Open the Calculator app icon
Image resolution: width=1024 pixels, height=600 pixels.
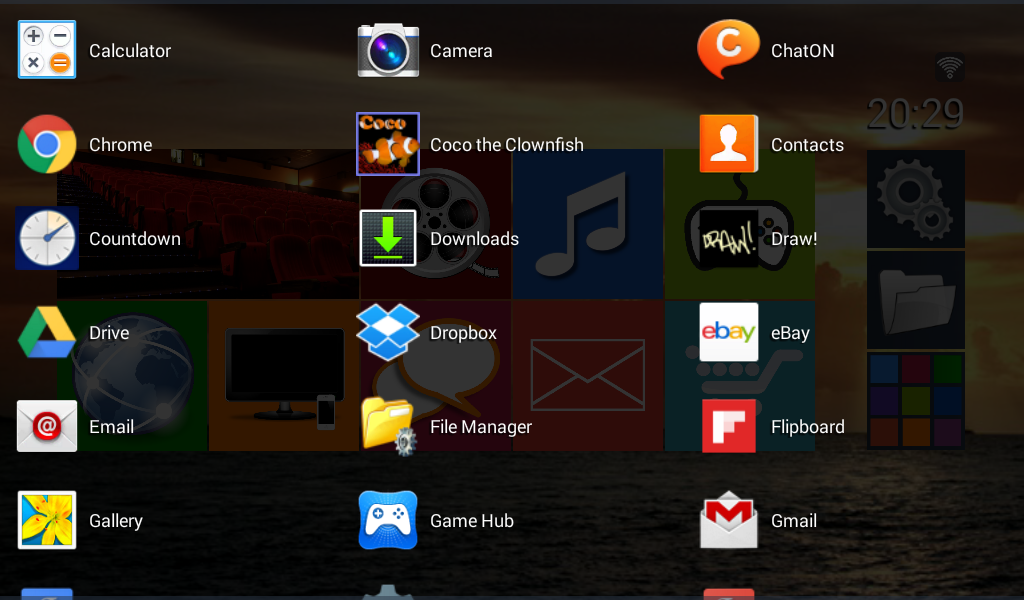coord(47,50)
